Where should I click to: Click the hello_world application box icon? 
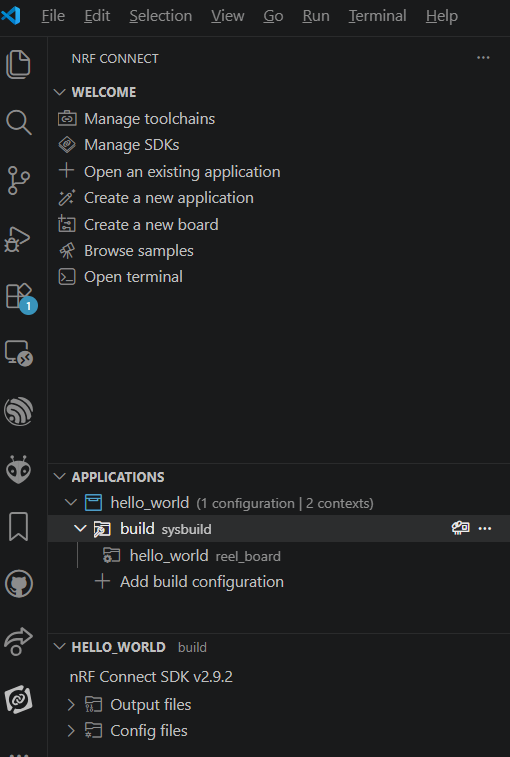point(93,503)
